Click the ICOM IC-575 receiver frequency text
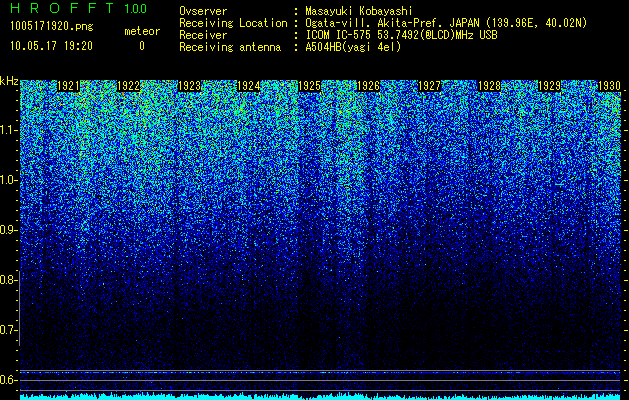 point(401,35)
